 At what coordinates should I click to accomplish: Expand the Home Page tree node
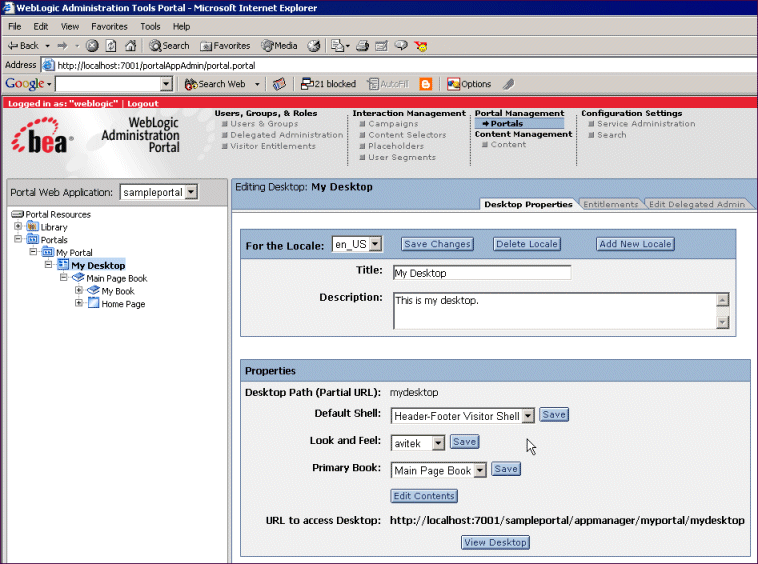pyautogui.click(x=79, y=303)
